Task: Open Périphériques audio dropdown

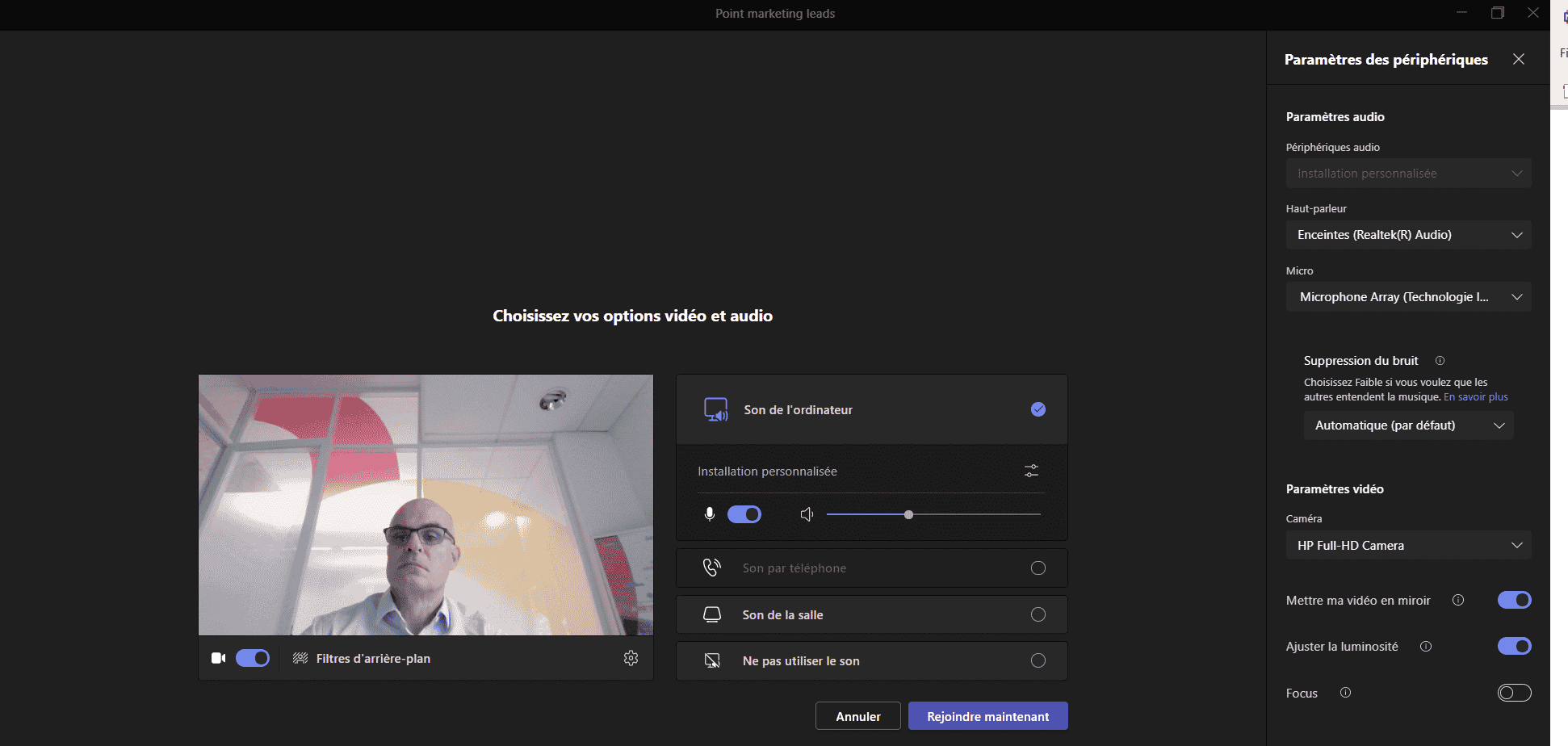Action: tap(1409, 174)
